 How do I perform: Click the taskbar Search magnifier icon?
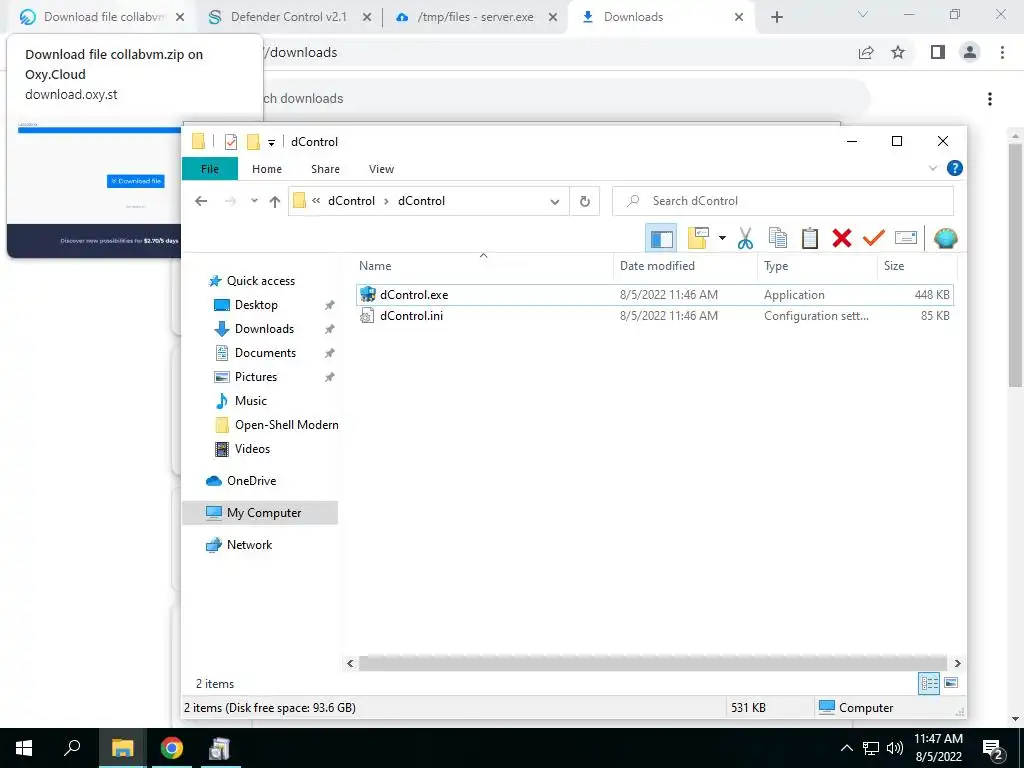pyautogui.click(x=72, y=748)
